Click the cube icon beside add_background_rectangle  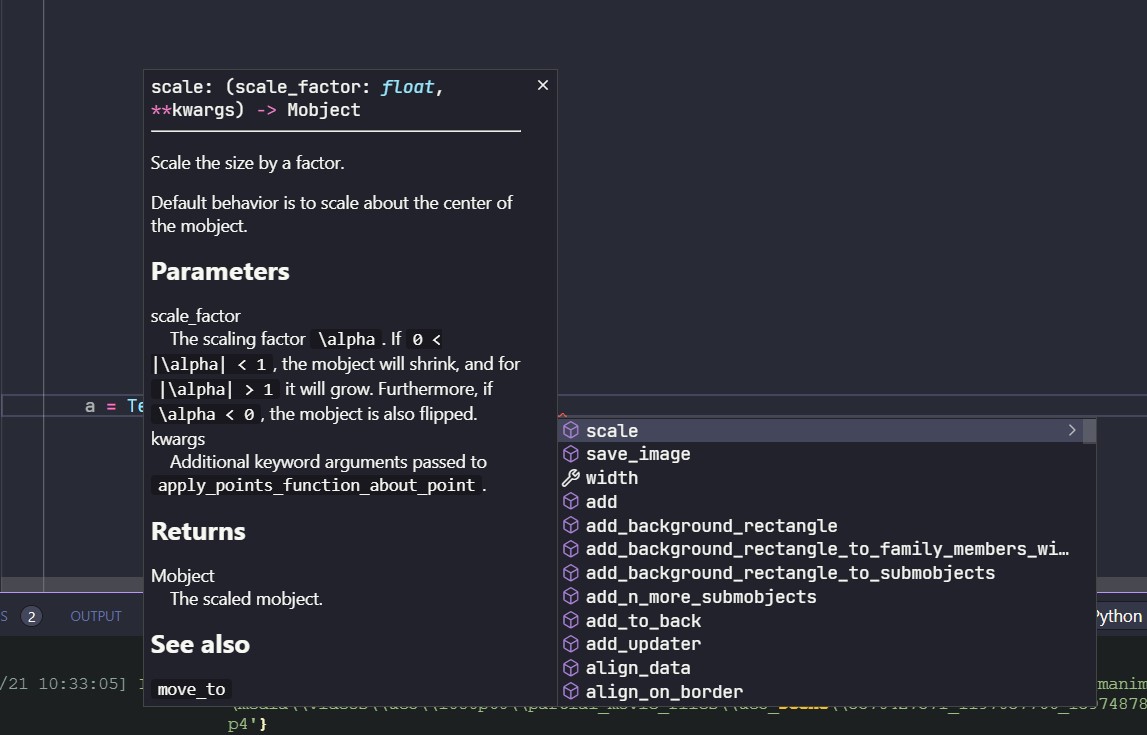(571, 526)
